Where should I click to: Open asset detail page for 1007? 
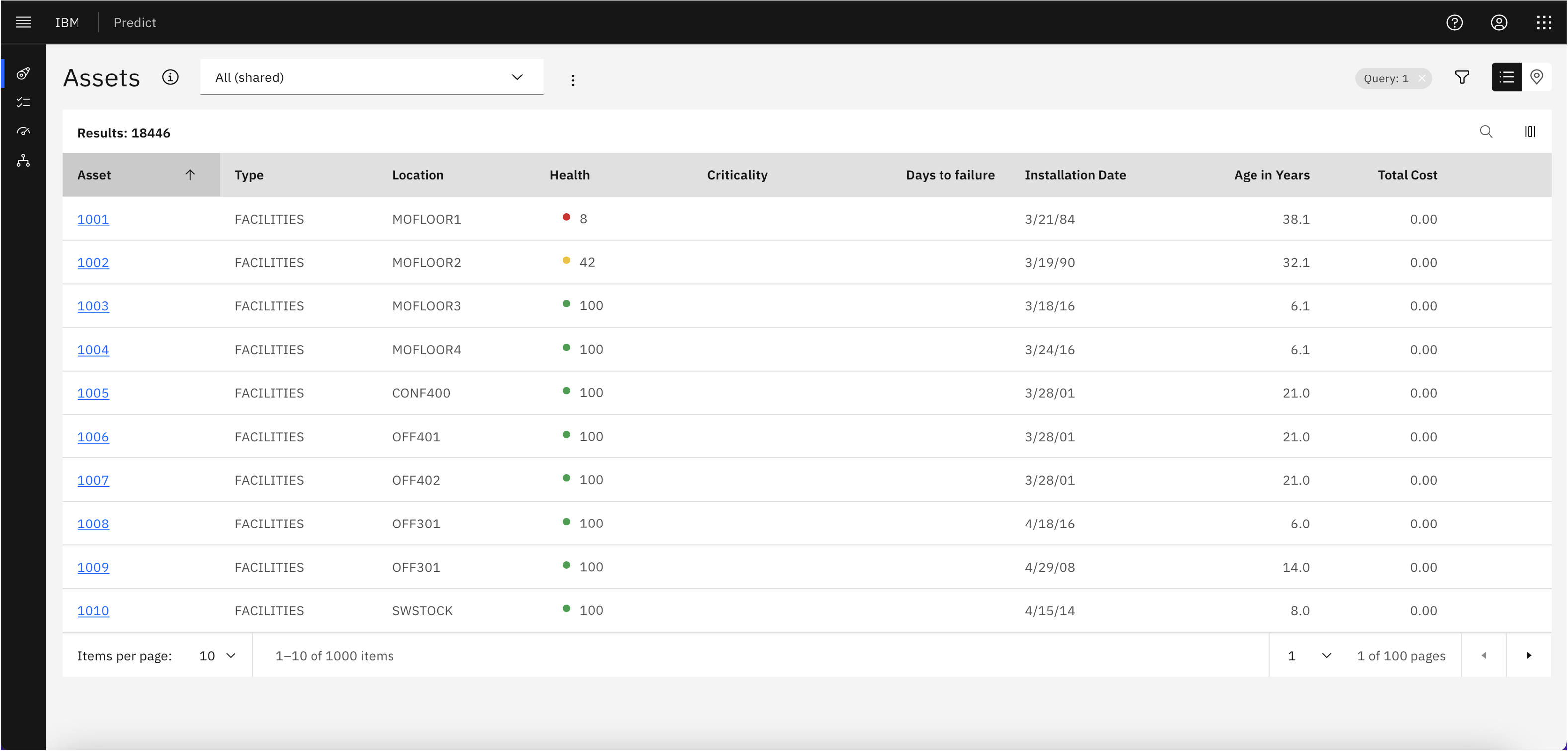(x=93, y=479)
